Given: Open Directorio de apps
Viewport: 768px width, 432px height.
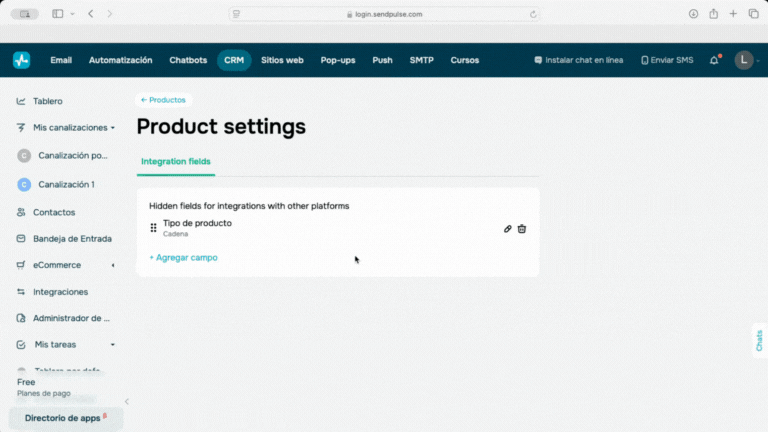Looking at the screenshot, I should coord(65,418).
